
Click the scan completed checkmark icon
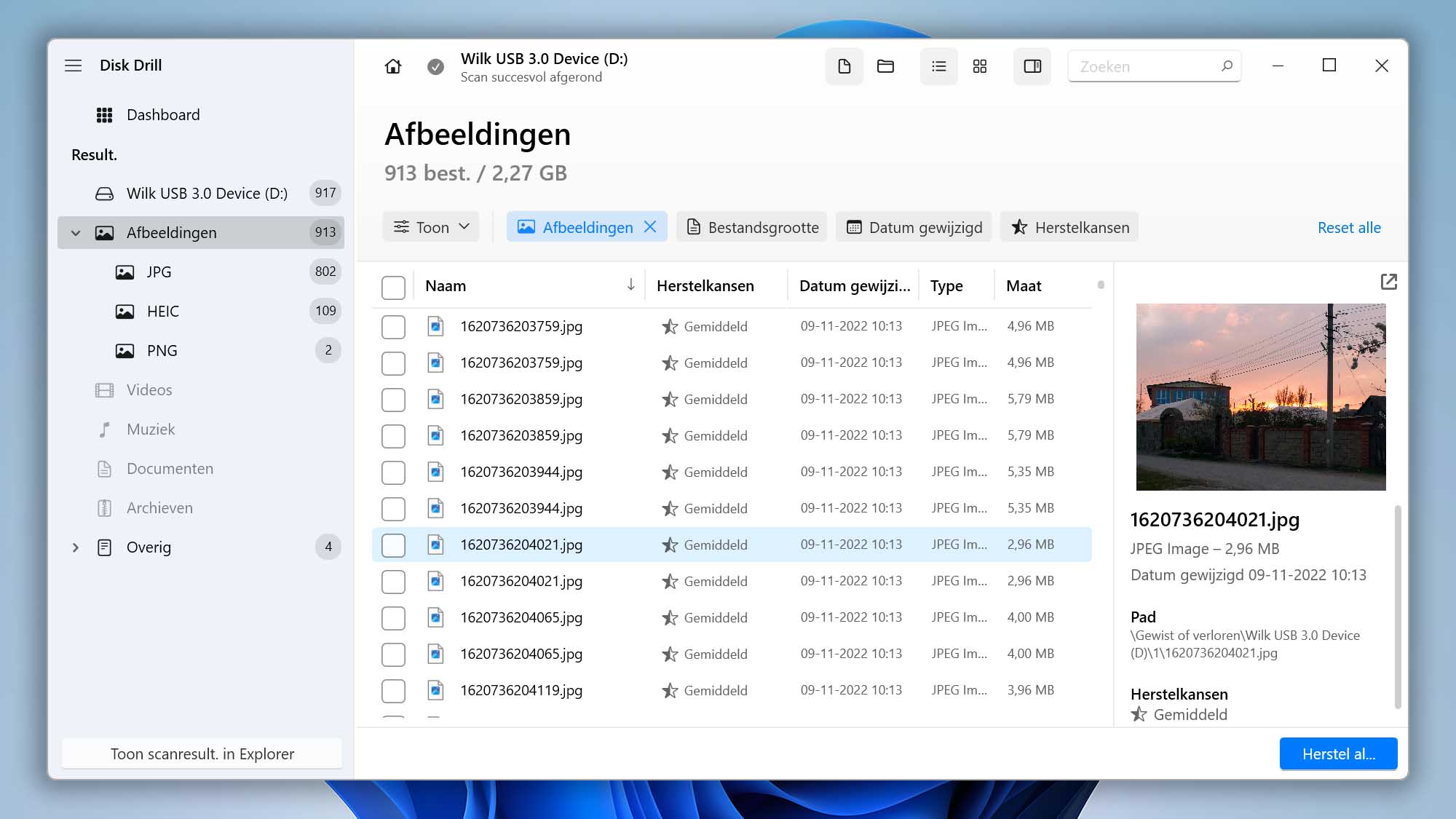435,66
